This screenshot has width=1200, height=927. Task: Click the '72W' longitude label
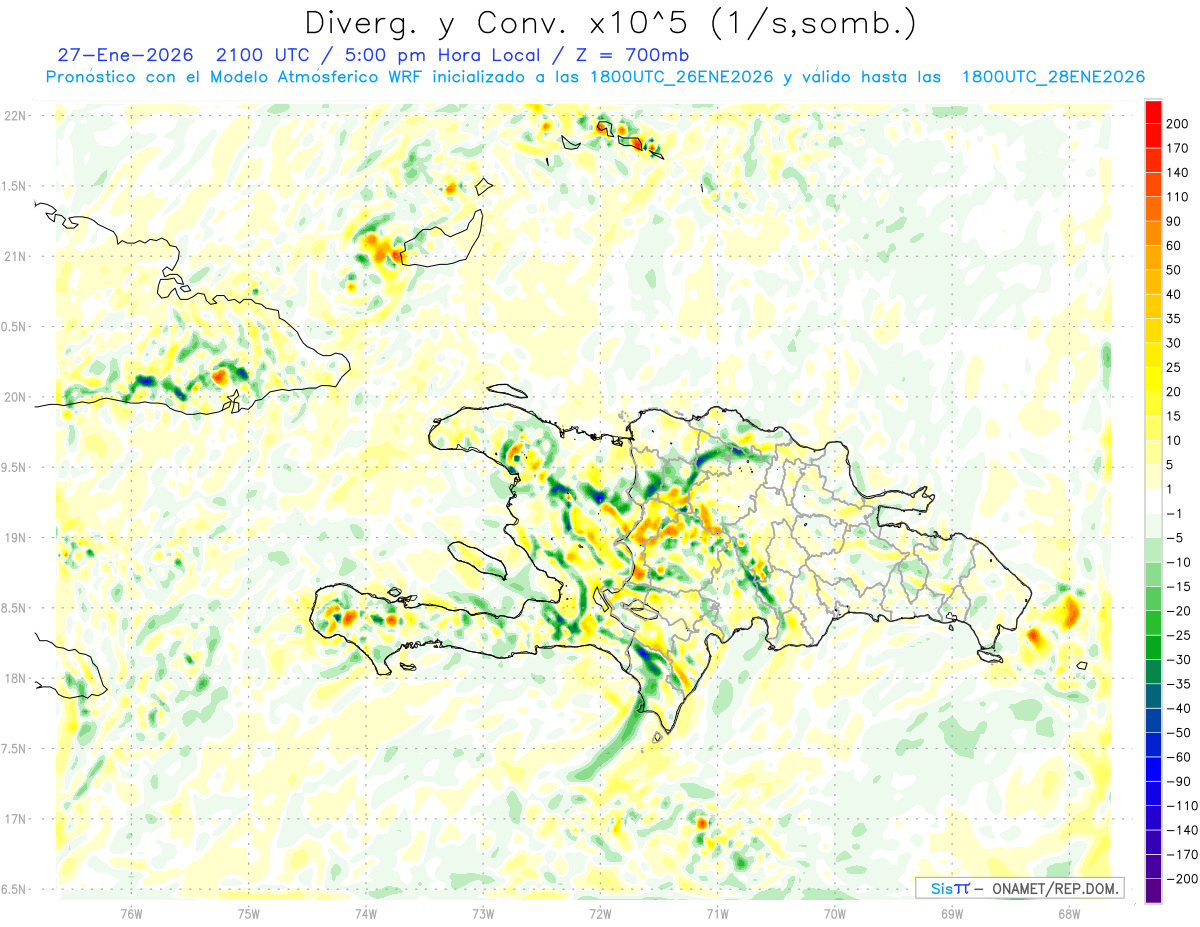pyautogui.click(x=600, y=912)
